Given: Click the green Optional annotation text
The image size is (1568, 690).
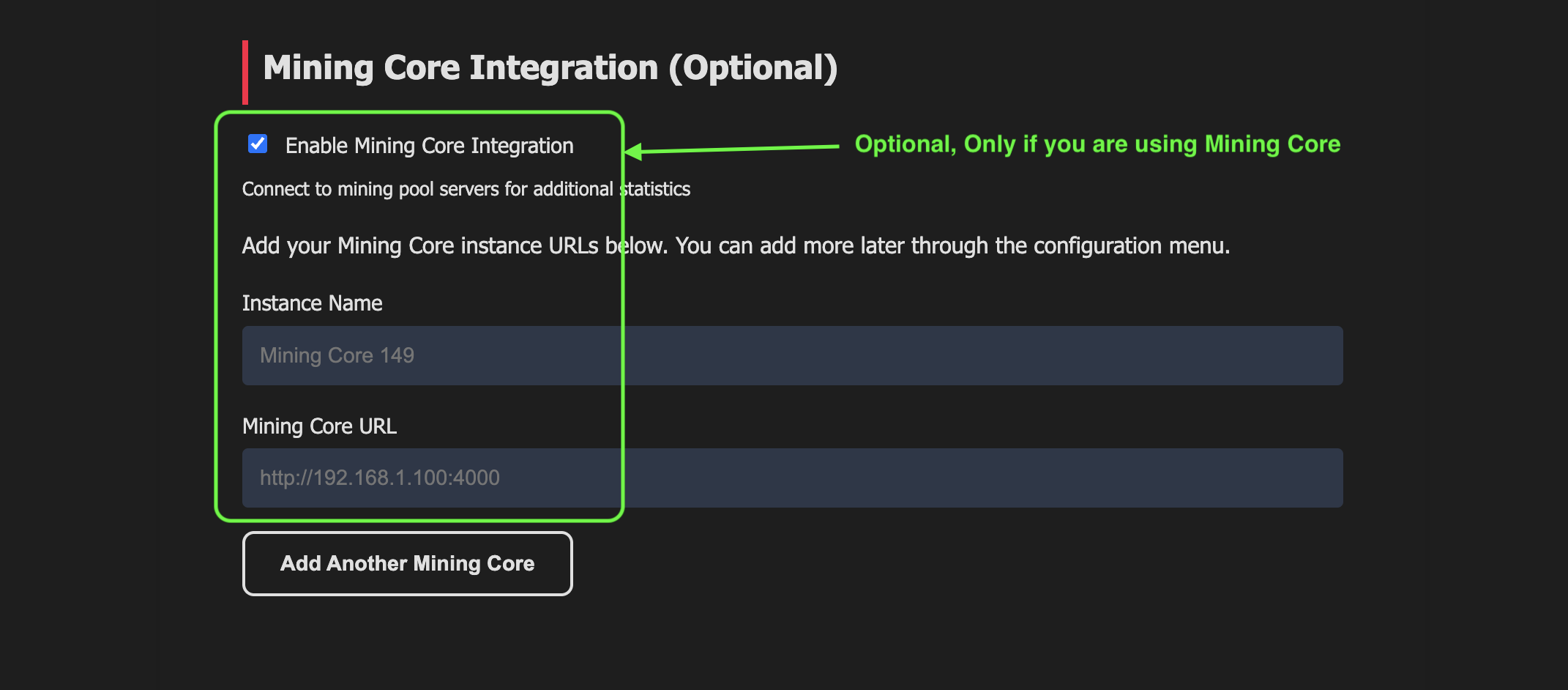Looking at the screenshot, I should [1097, 144].
